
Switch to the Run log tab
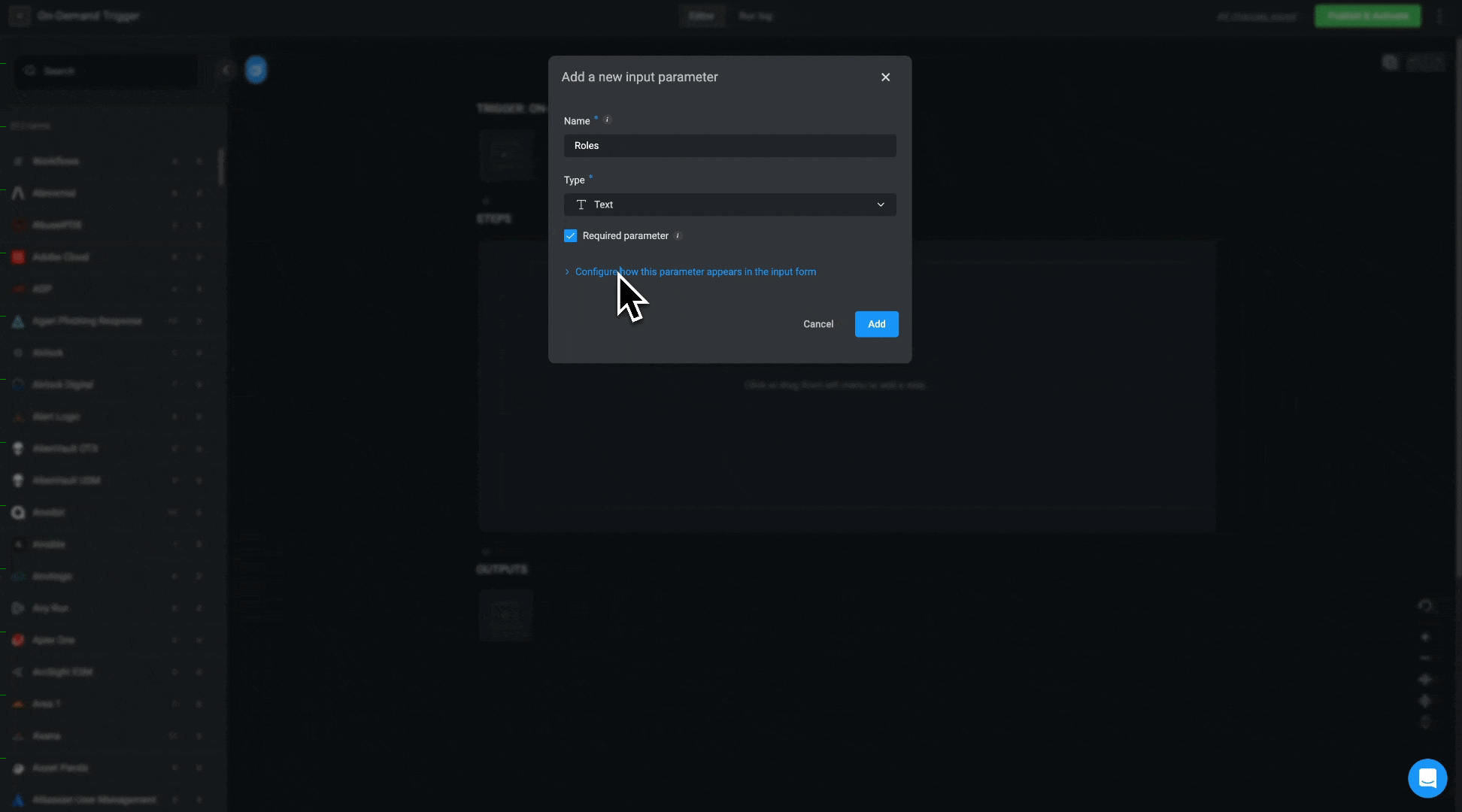(x=756, y=16)
